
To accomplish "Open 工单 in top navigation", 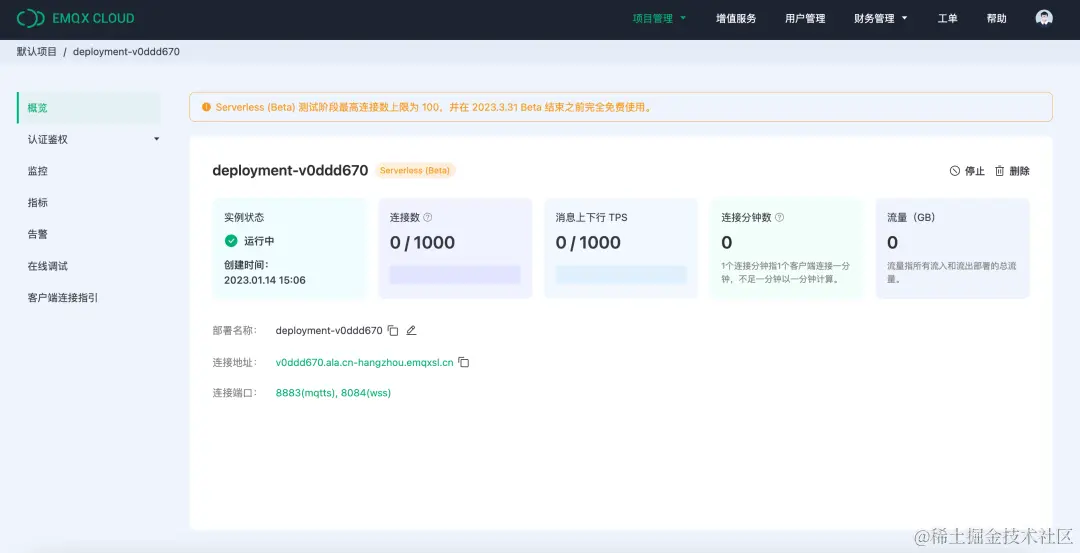I will tap(947, 19).
